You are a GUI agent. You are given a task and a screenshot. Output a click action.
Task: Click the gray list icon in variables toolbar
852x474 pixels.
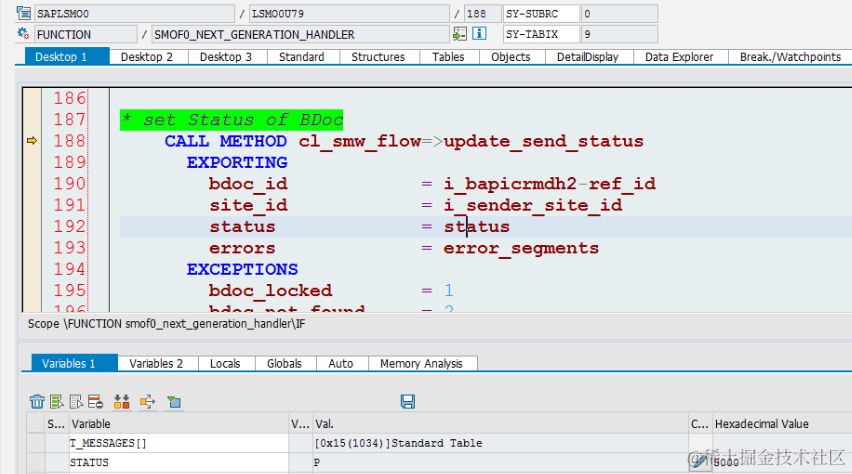(x=76, y=402)
